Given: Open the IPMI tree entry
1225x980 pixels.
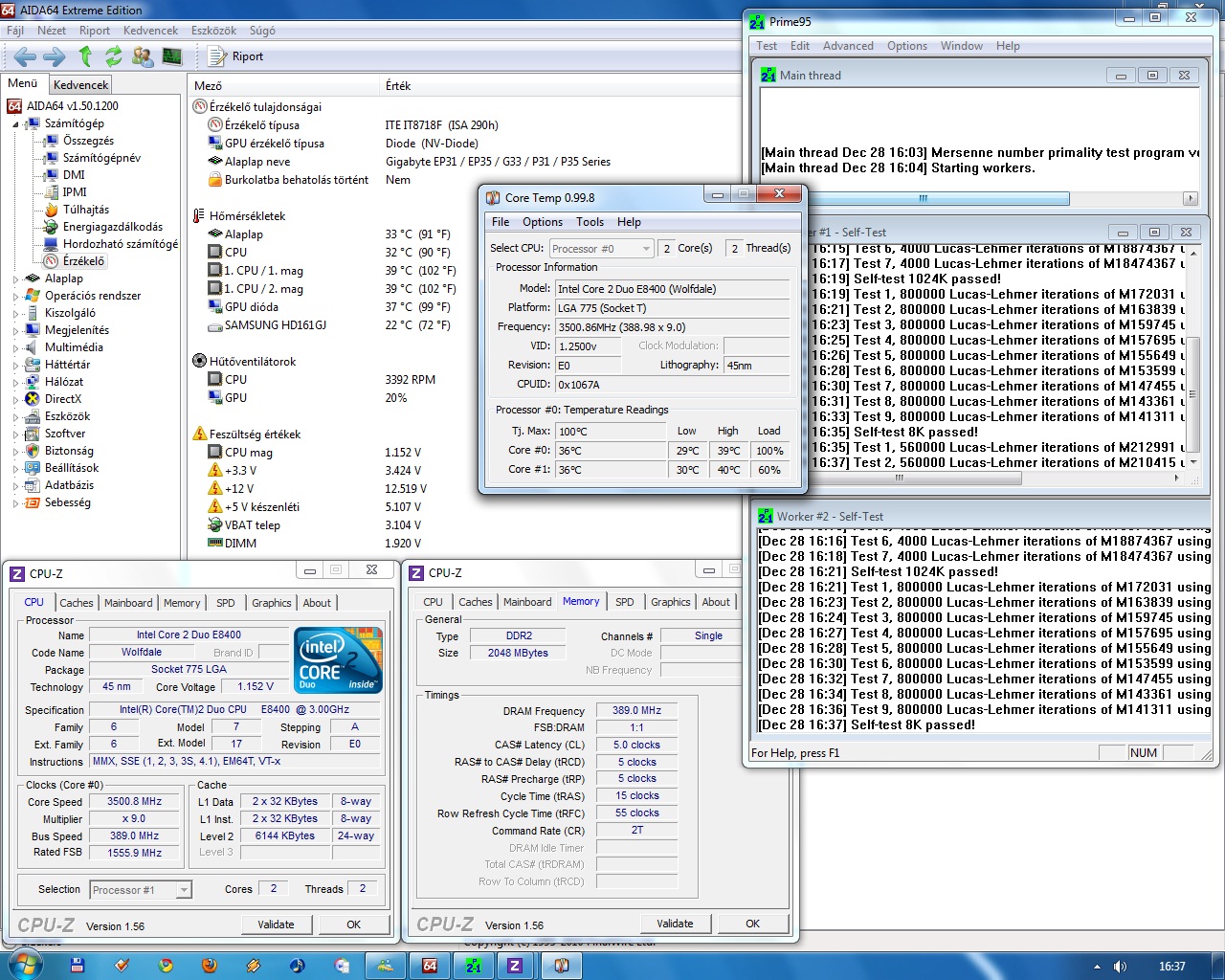Looking at the screenshot, I should point(75,192).
